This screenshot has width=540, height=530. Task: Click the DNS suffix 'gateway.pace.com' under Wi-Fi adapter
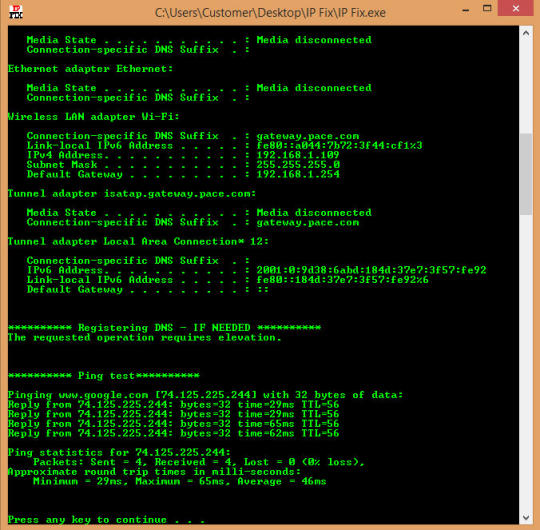pos(308,136)
